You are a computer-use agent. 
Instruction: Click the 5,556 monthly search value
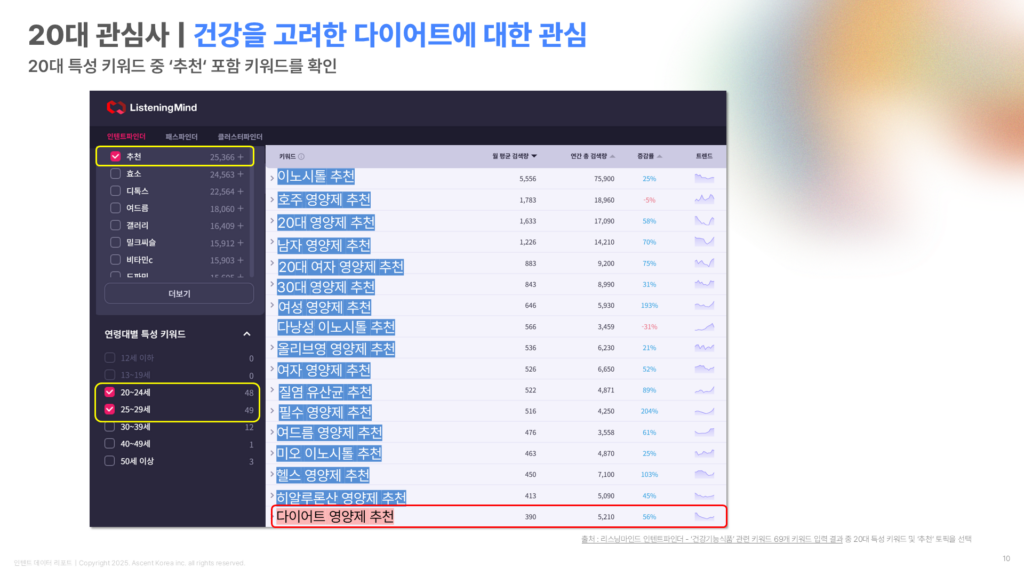(528, 178)
